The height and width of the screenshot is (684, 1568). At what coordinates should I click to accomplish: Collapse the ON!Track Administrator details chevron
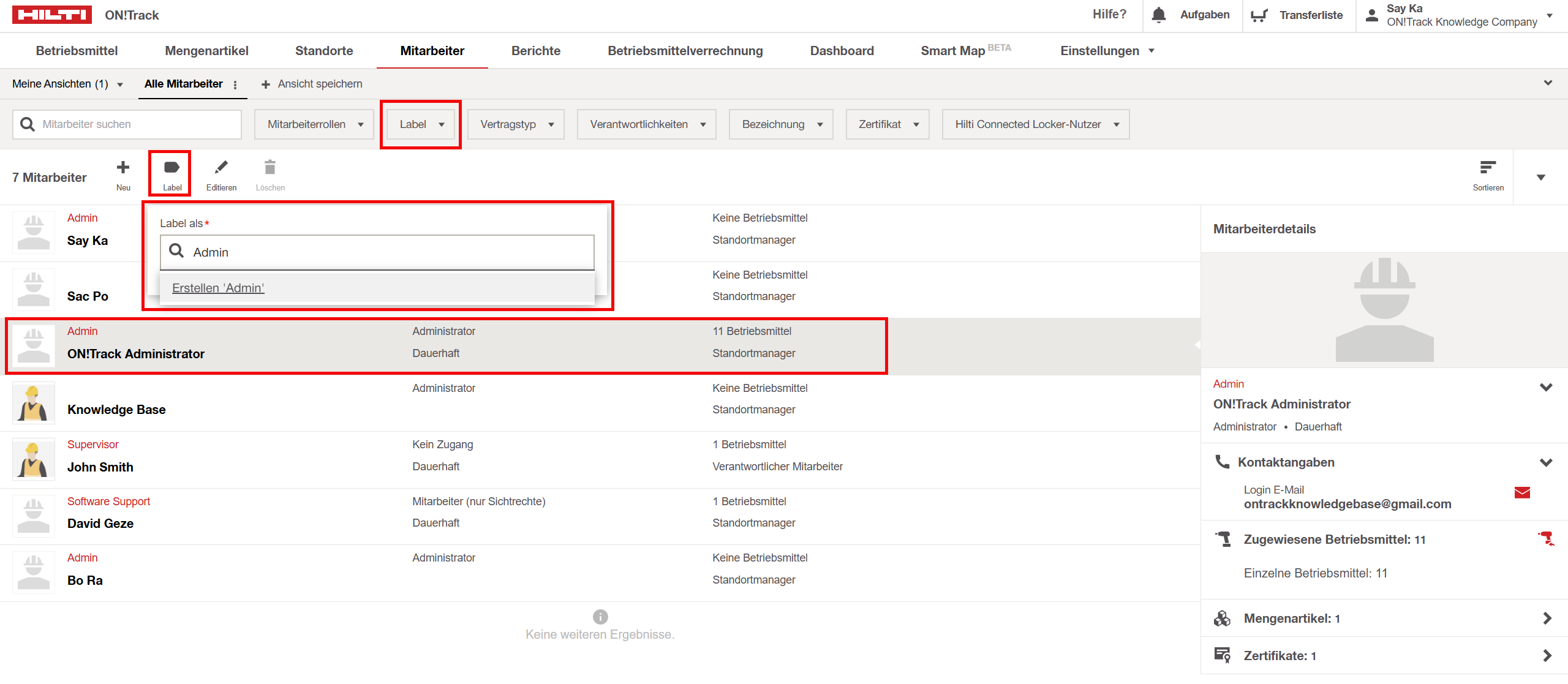pos(1546,387)
